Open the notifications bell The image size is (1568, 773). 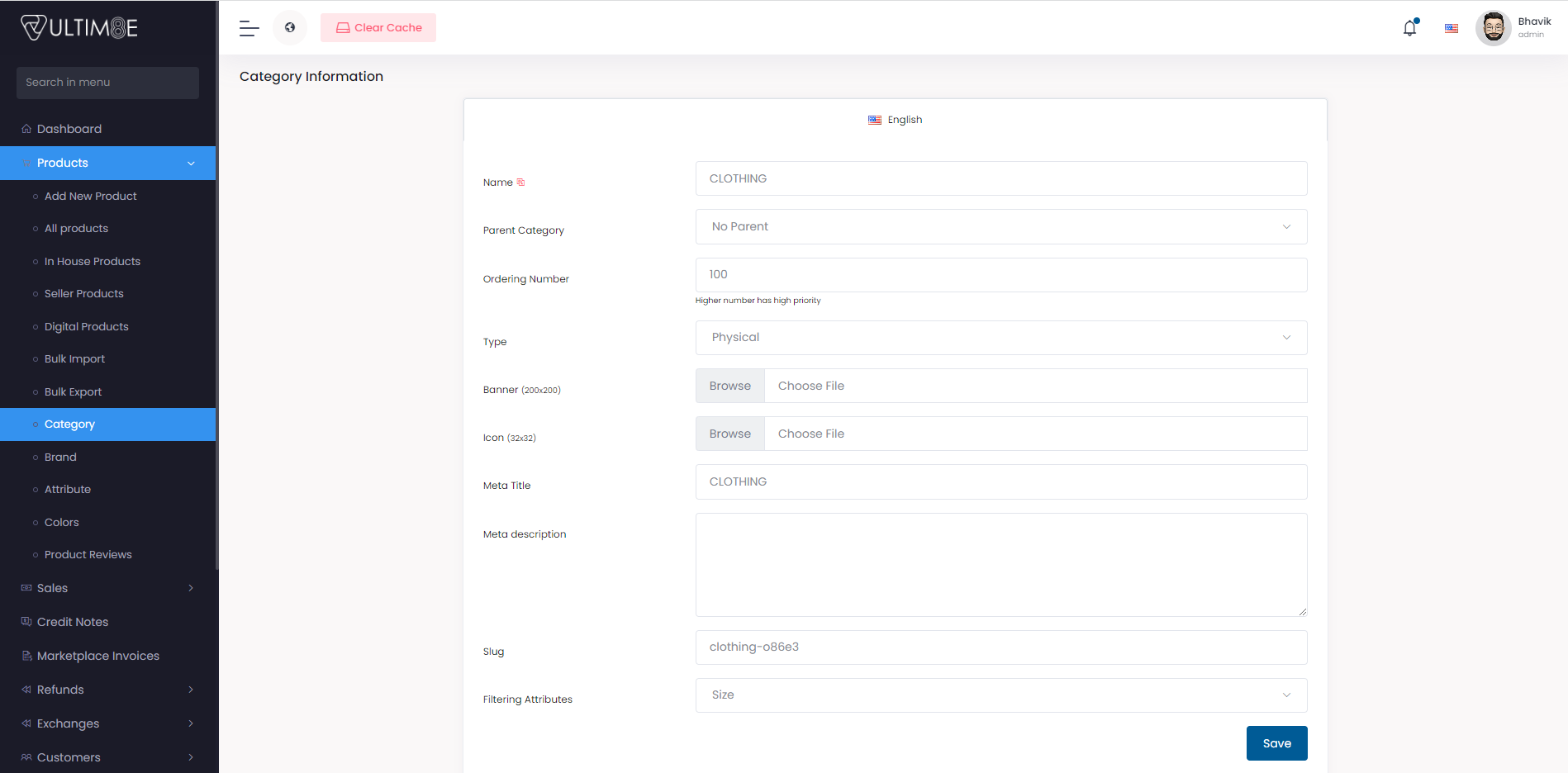click(x=1409, y=28)
